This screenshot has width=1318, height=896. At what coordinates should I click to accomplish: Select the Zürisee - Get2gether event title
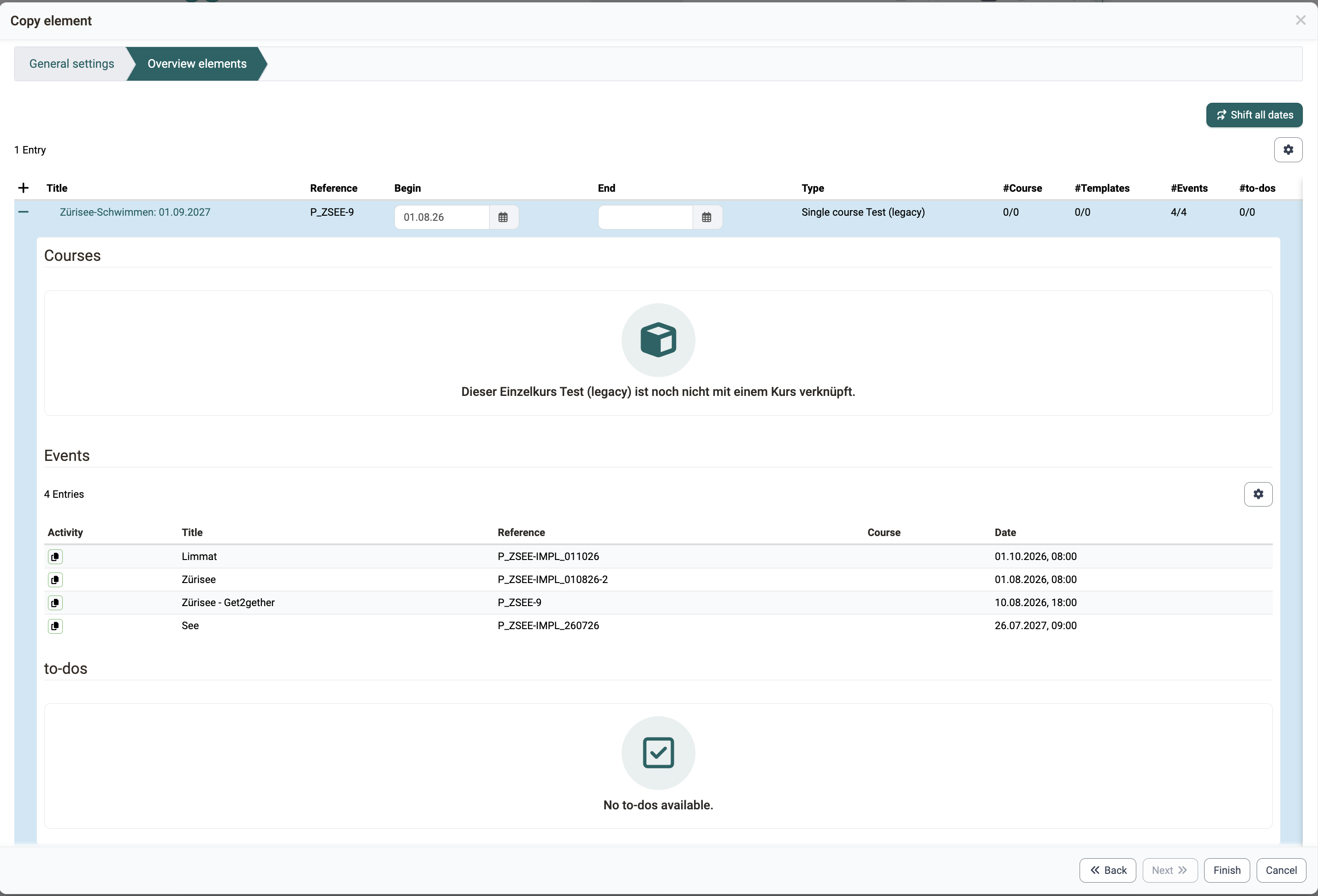(228, 602)
